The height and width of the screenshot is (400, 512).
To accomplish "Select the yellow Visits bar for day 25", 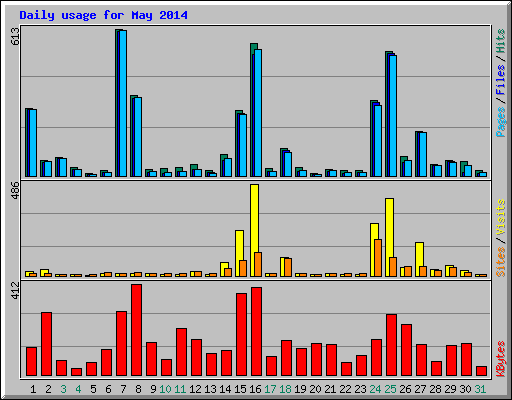I will [389, 237].
